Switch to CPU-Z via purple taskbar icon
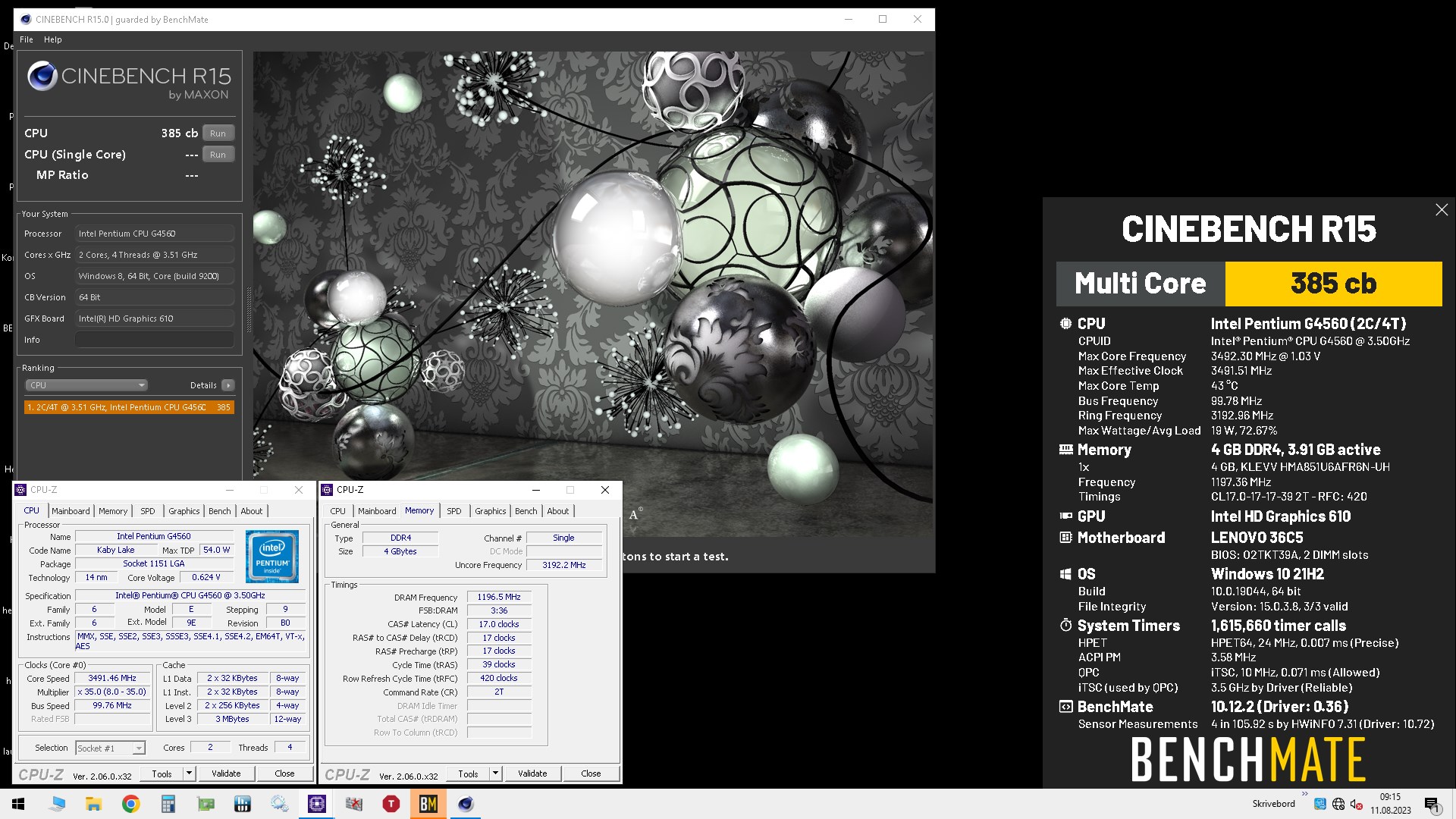This screenshot has height=819, width=1456. [x=317, y=804]
